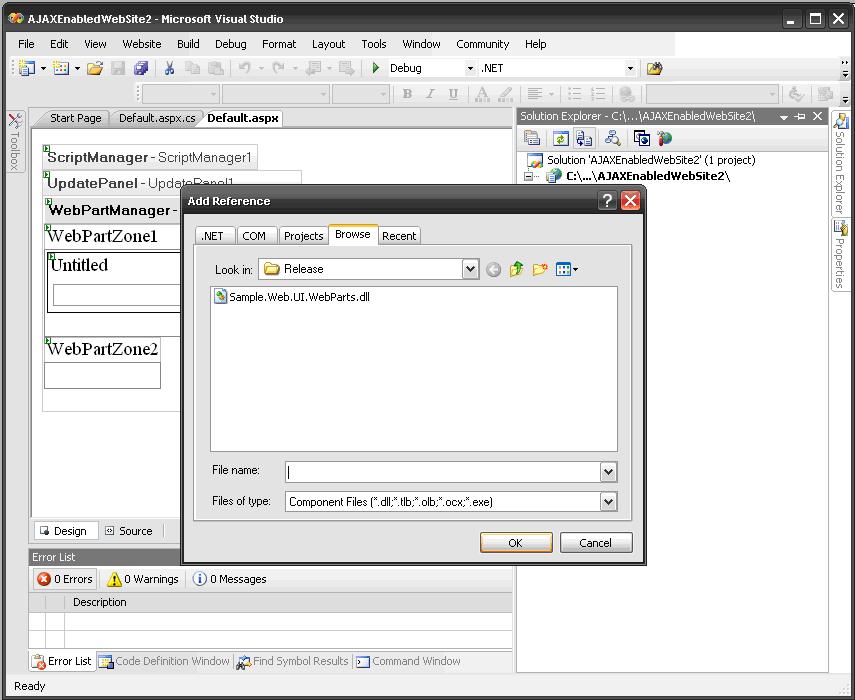855x700 pixels.
Task: Click the Properties icon in Solution Explorer toolbar
Action: click(532, 138)
